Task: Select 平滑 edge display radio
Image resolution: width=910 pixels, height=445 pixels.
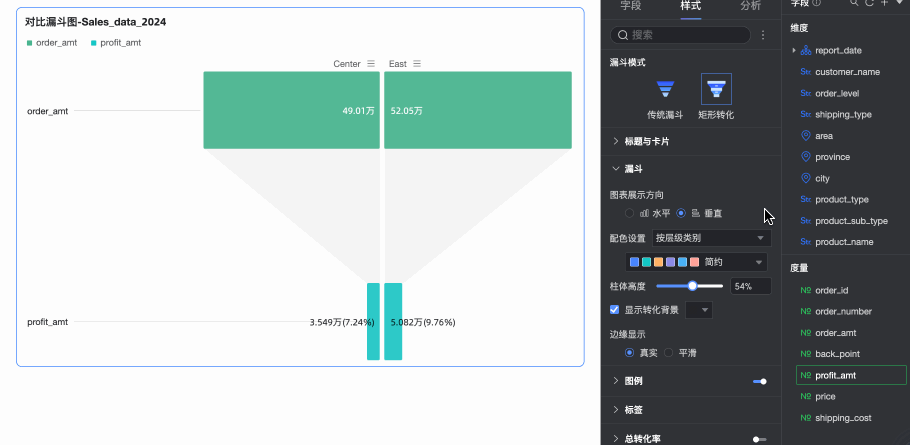Action: tap(669, 352)
